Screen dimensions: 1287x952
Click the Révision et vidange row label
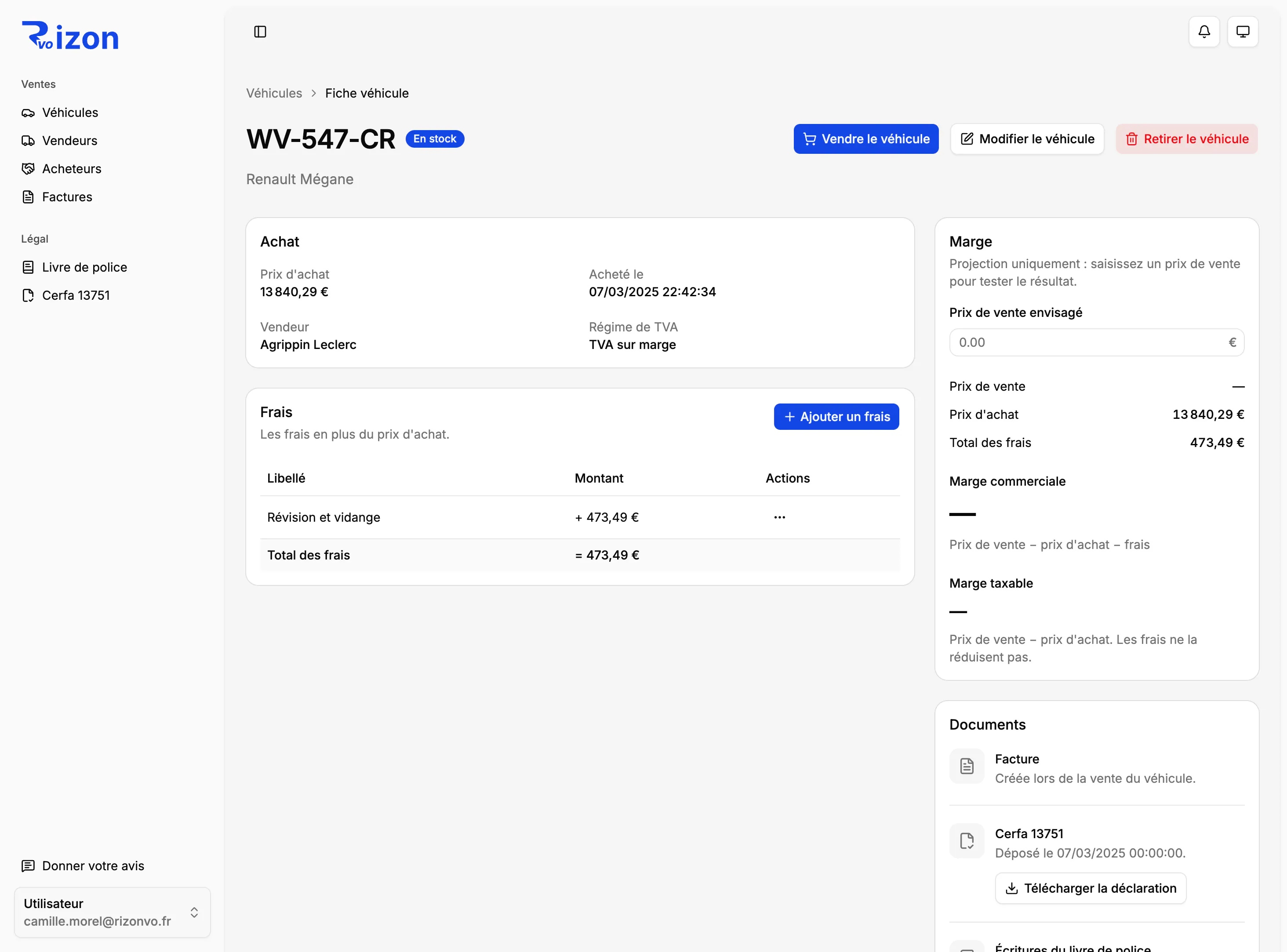click(324, 517)
